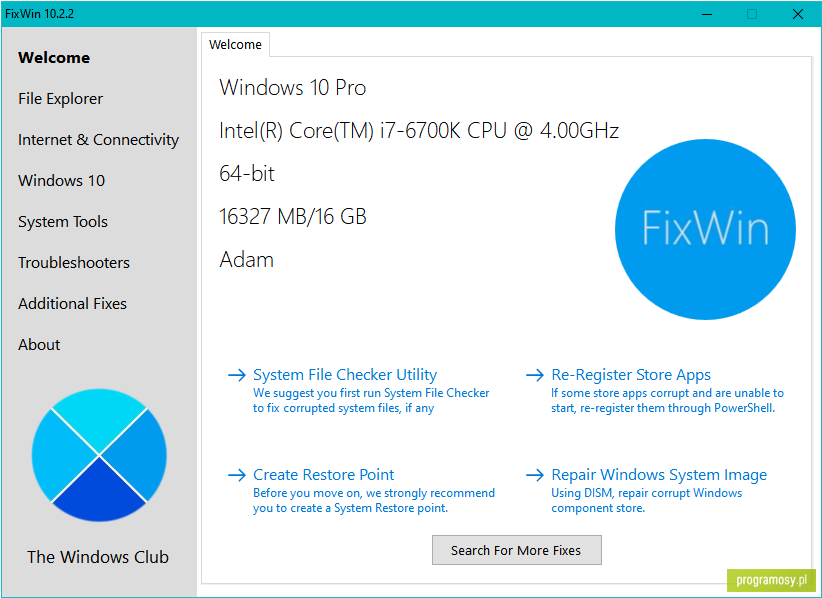Click the arrow icon beside System File Checker
Image resolution: width=822 pixels, height=598 pixels.
[x=237, y=375]
